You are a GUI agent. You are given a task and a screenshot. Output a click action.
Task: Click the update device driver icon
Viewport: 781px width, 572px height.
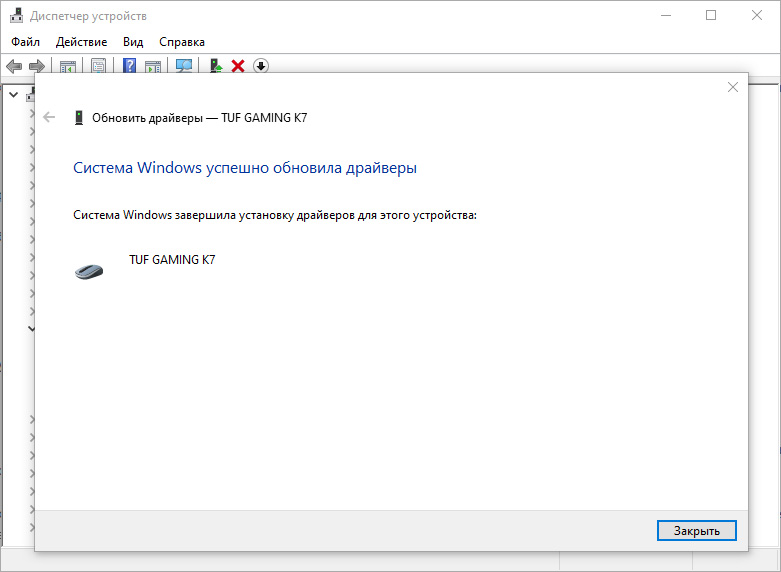[216, 66]
